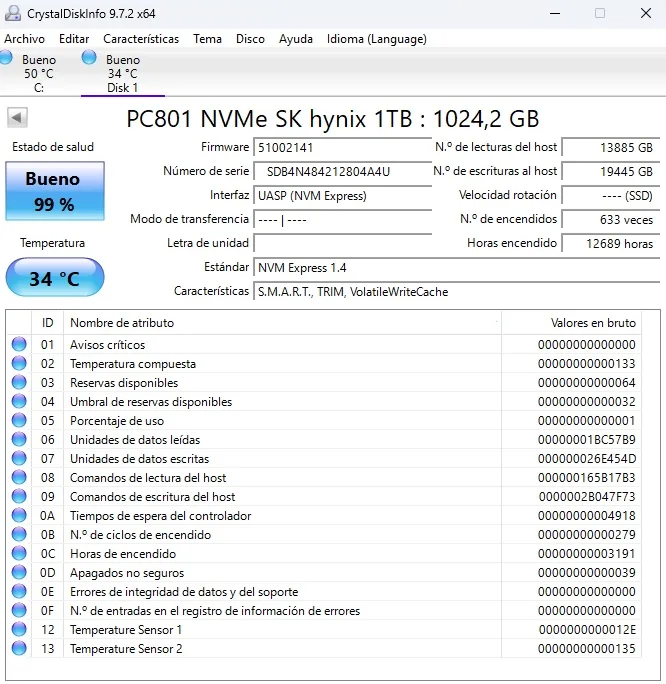Image resolution: width=666 pixels, height=684 pixels.
Task: Click status icon for Avisos críticos row
Action: click(x=19, y=344)
